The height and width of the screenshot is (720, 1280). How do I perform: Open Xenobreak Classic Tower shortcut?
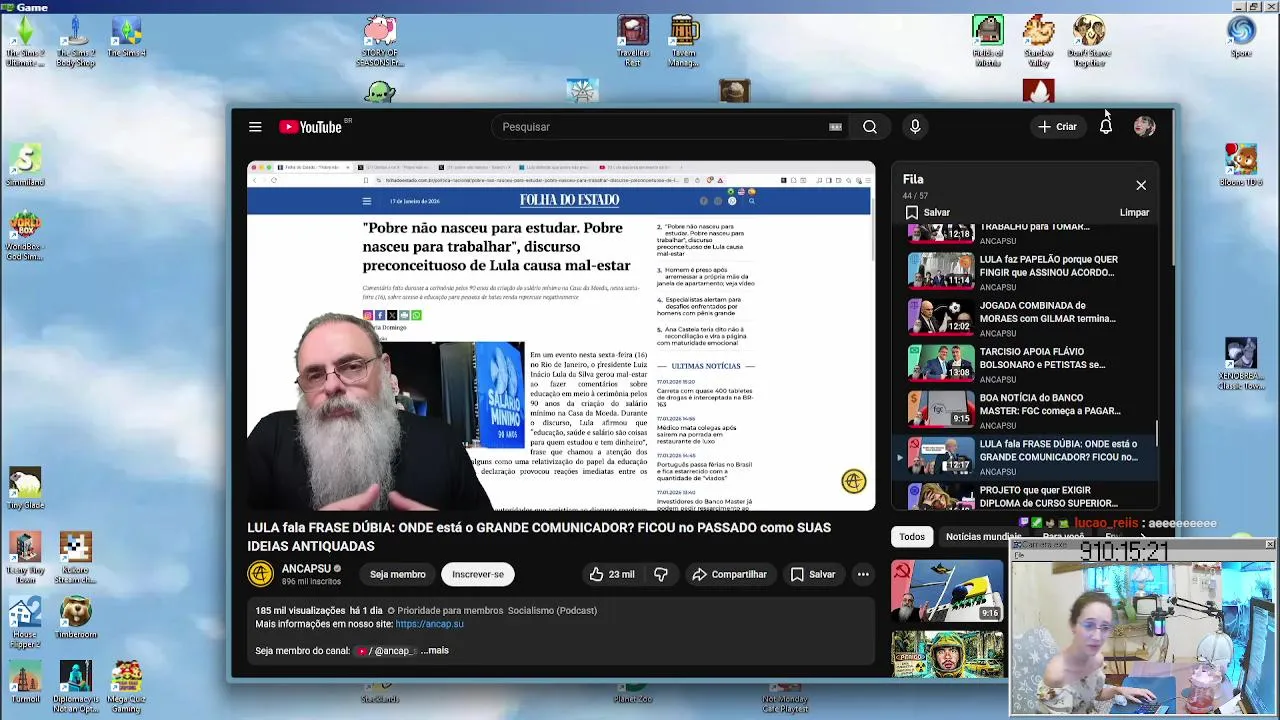tap(1241, 364)
